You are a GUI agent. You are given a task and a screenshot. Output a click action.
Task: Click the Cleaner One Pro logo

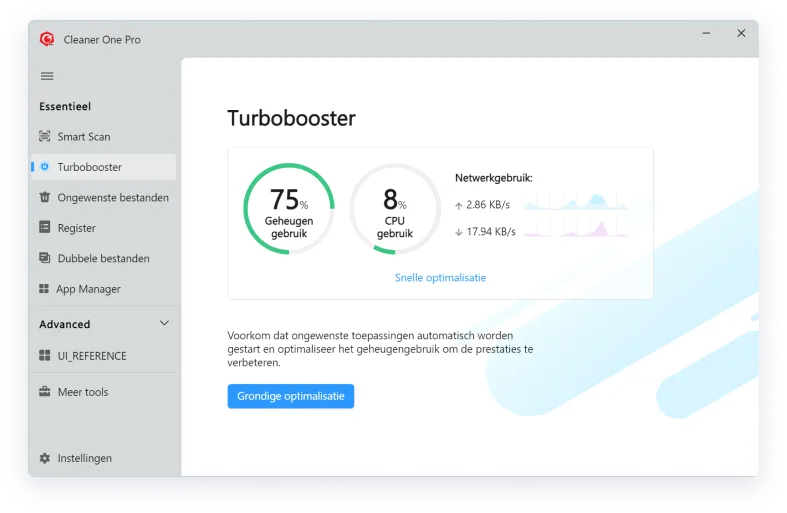pyautogui.click(x=46, y=39)
